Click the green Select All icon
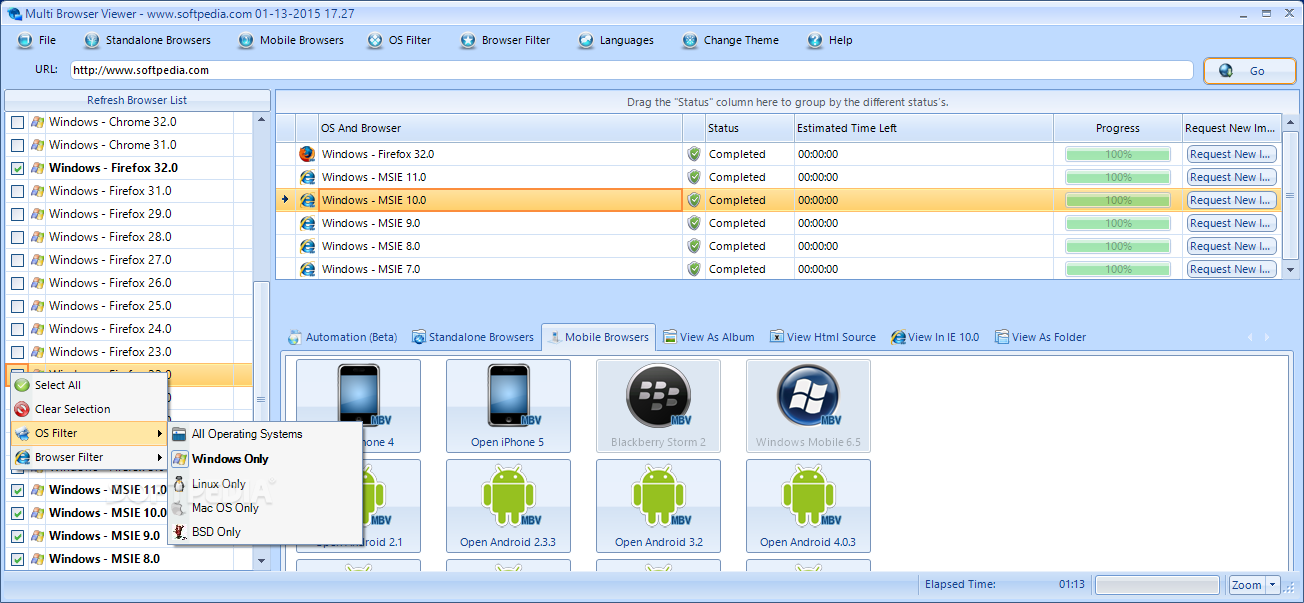Screen dimensions: 1304x603 (22, 385)
